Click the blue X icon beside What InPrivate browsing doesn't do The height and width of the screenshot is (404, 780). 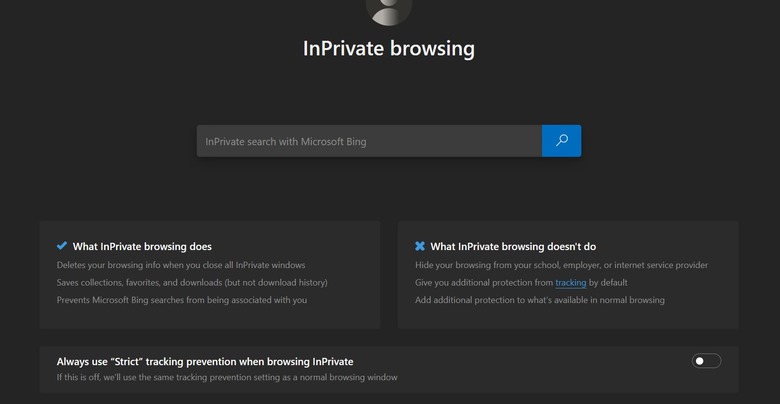tap(420, 246)
